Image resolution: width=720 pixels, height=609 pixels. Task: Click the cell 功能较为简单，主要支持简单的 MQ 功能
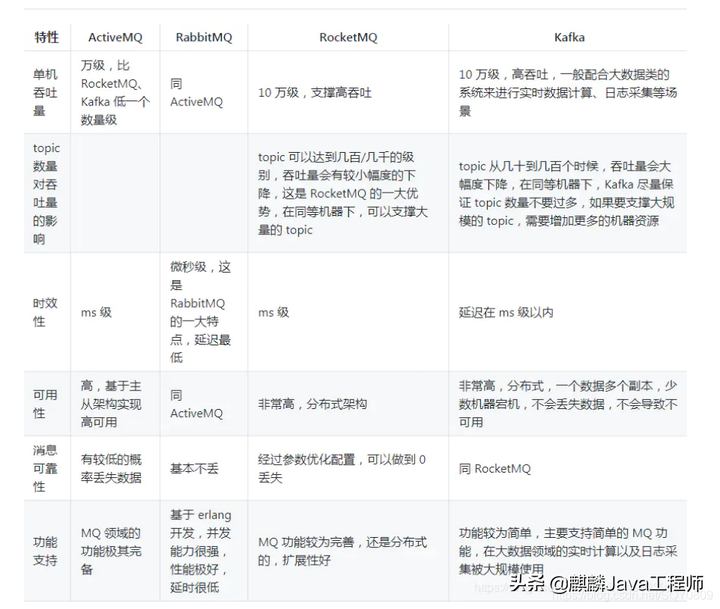568,551
